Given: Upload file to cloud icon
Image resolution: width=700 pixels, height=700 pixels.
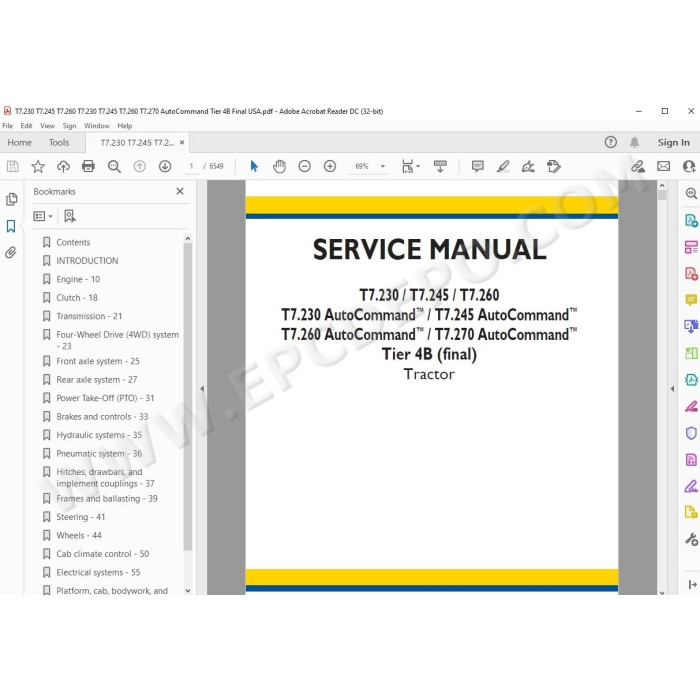Looking at the screenshot, I should [63, 167].
